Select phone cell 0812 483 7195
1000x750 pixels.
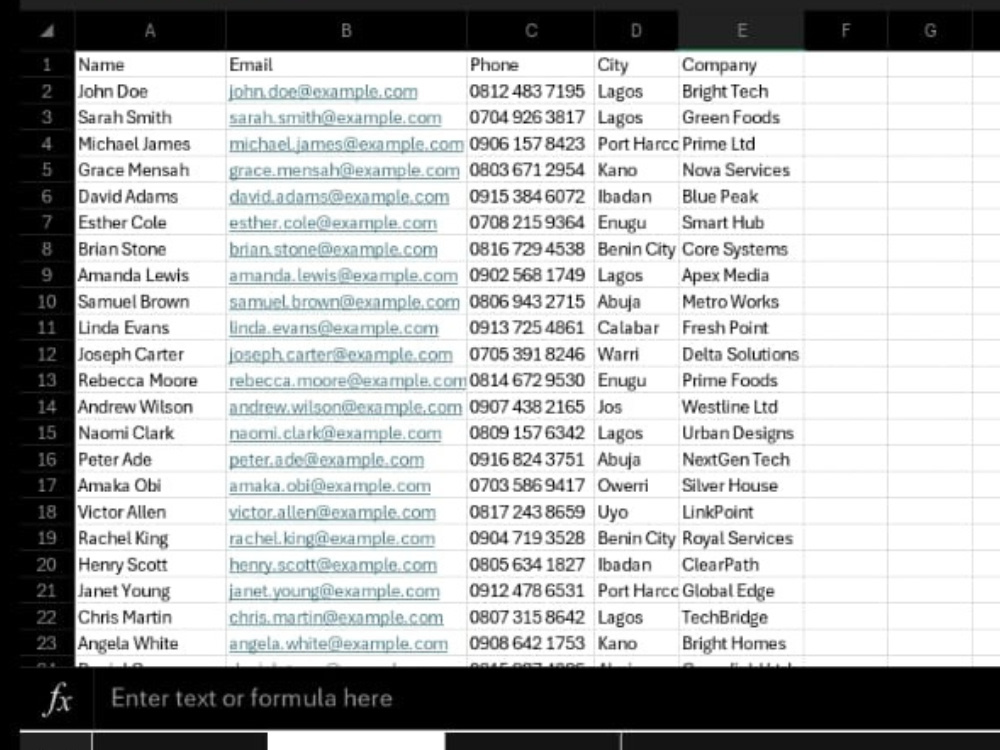(x=531, y=91)
